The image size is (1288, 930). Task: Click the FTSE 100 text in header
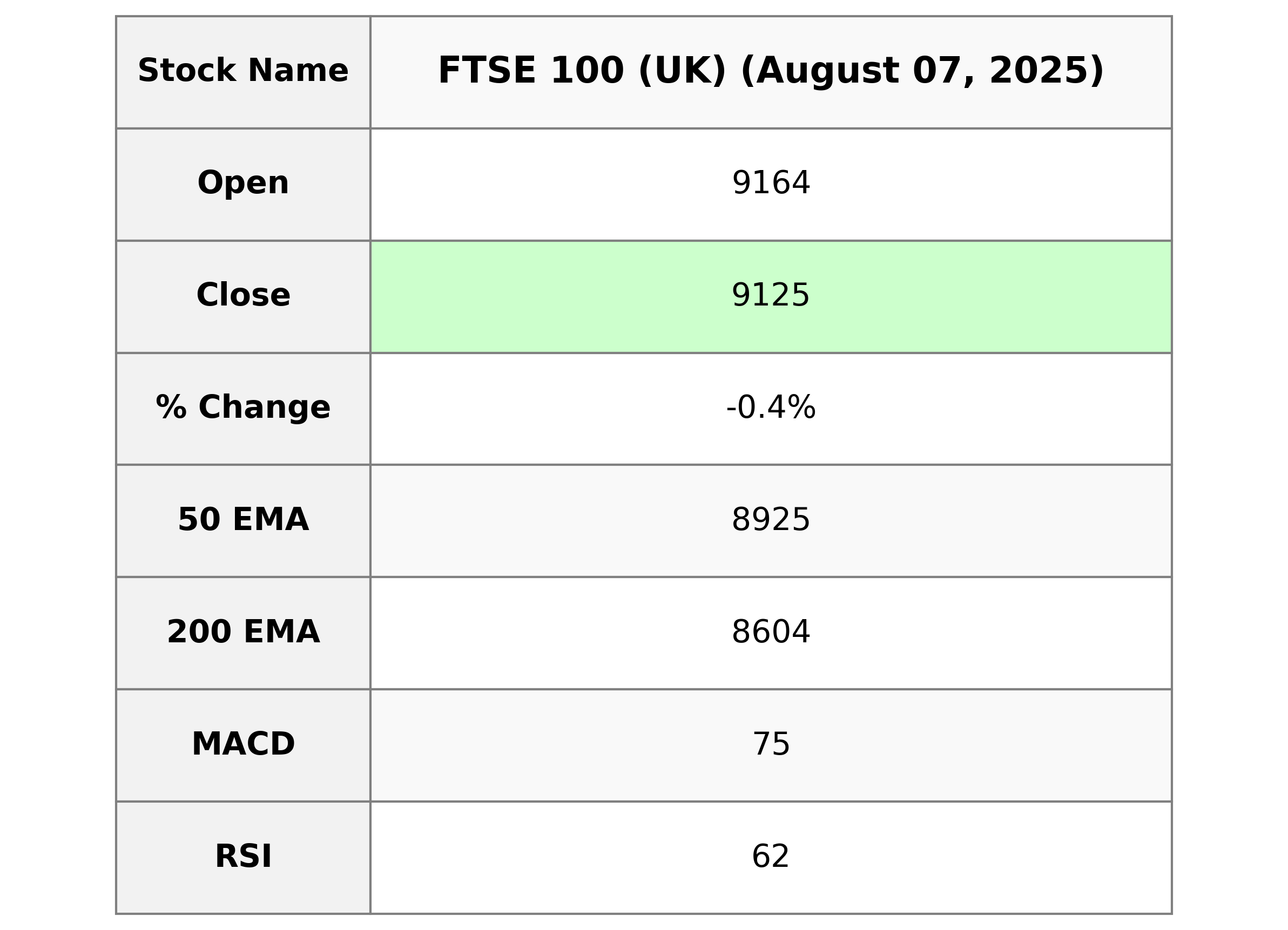530,72
